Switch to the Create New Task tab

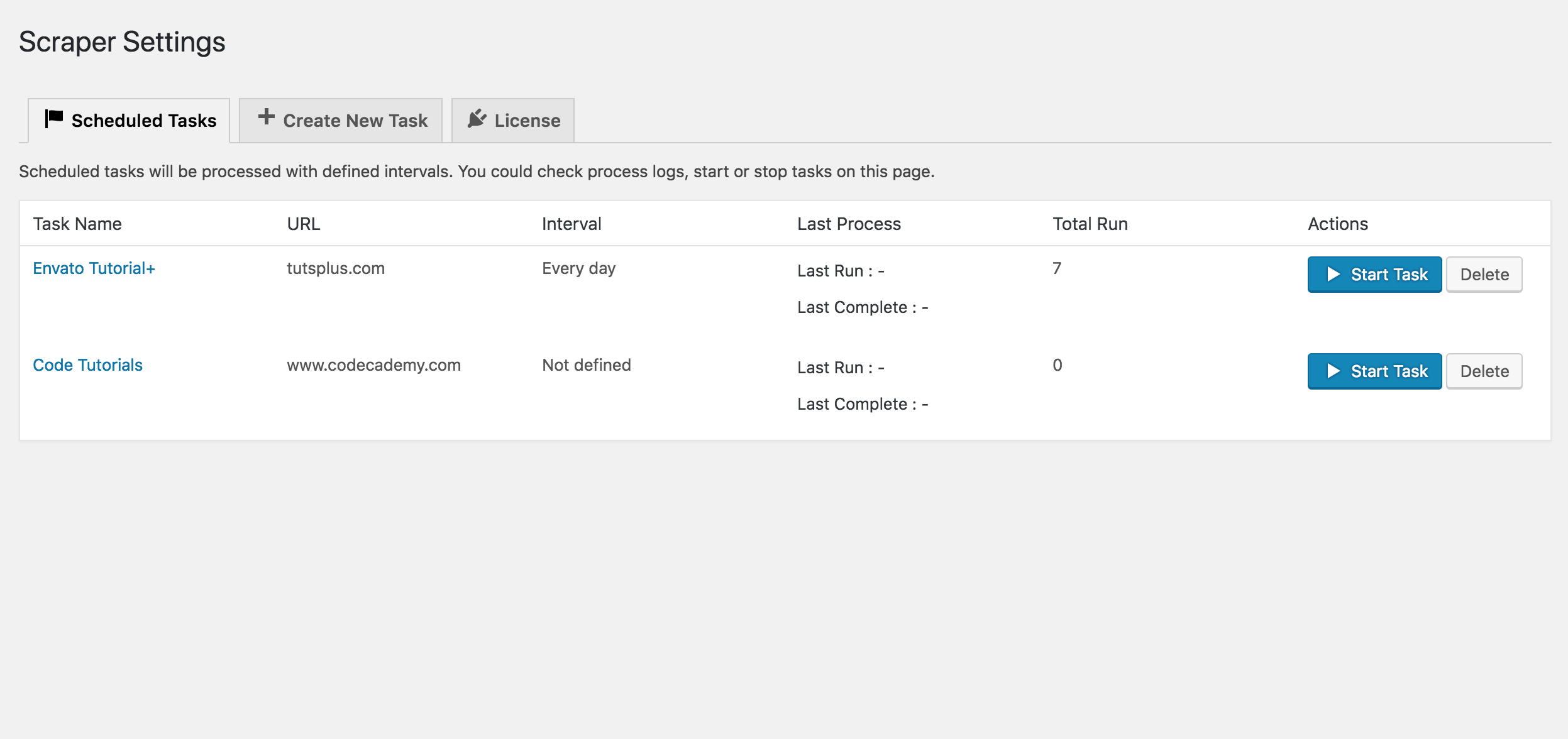pyautogui.click(x=355, y=121)
